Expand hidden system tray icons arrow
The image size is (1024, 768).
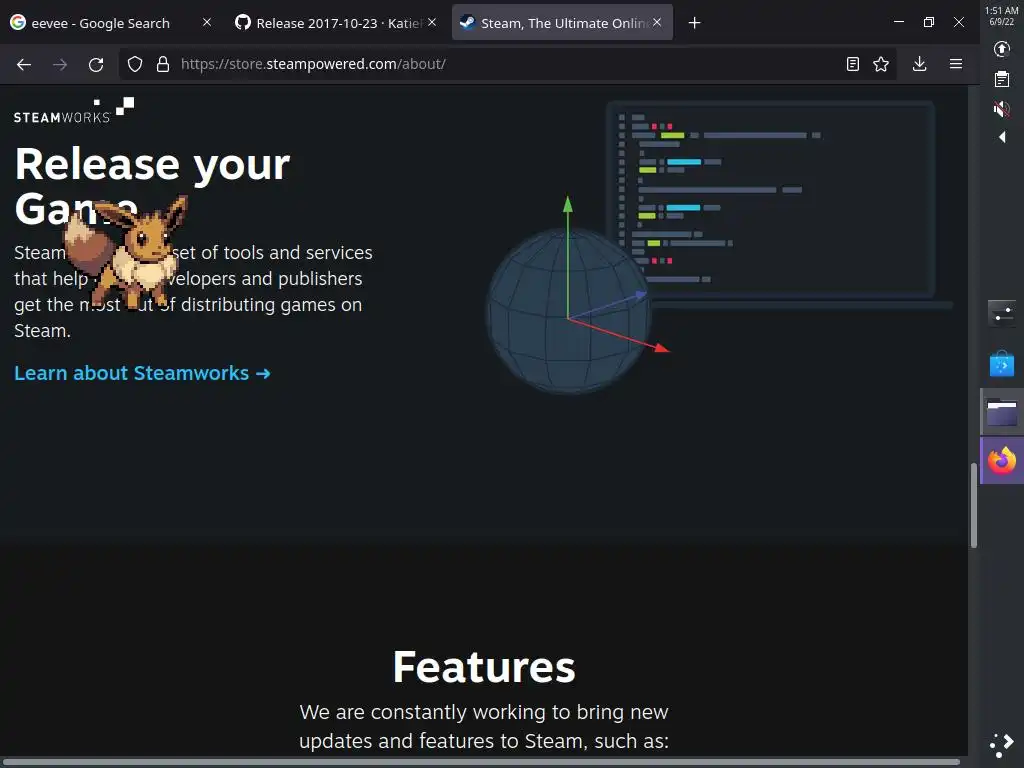[1002, 137]
